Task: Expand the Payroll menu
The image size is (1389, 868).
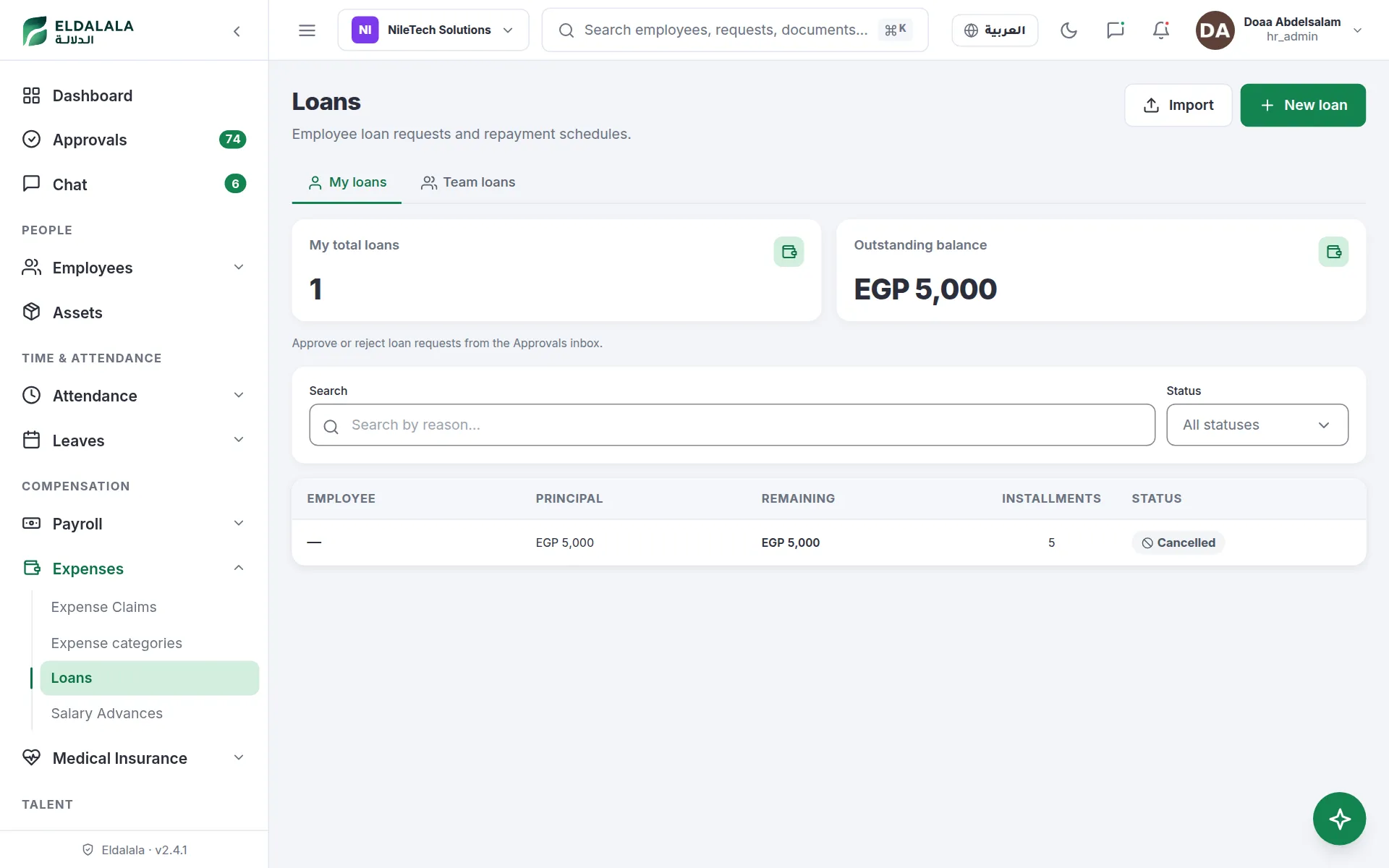Action: click(134, 524)
